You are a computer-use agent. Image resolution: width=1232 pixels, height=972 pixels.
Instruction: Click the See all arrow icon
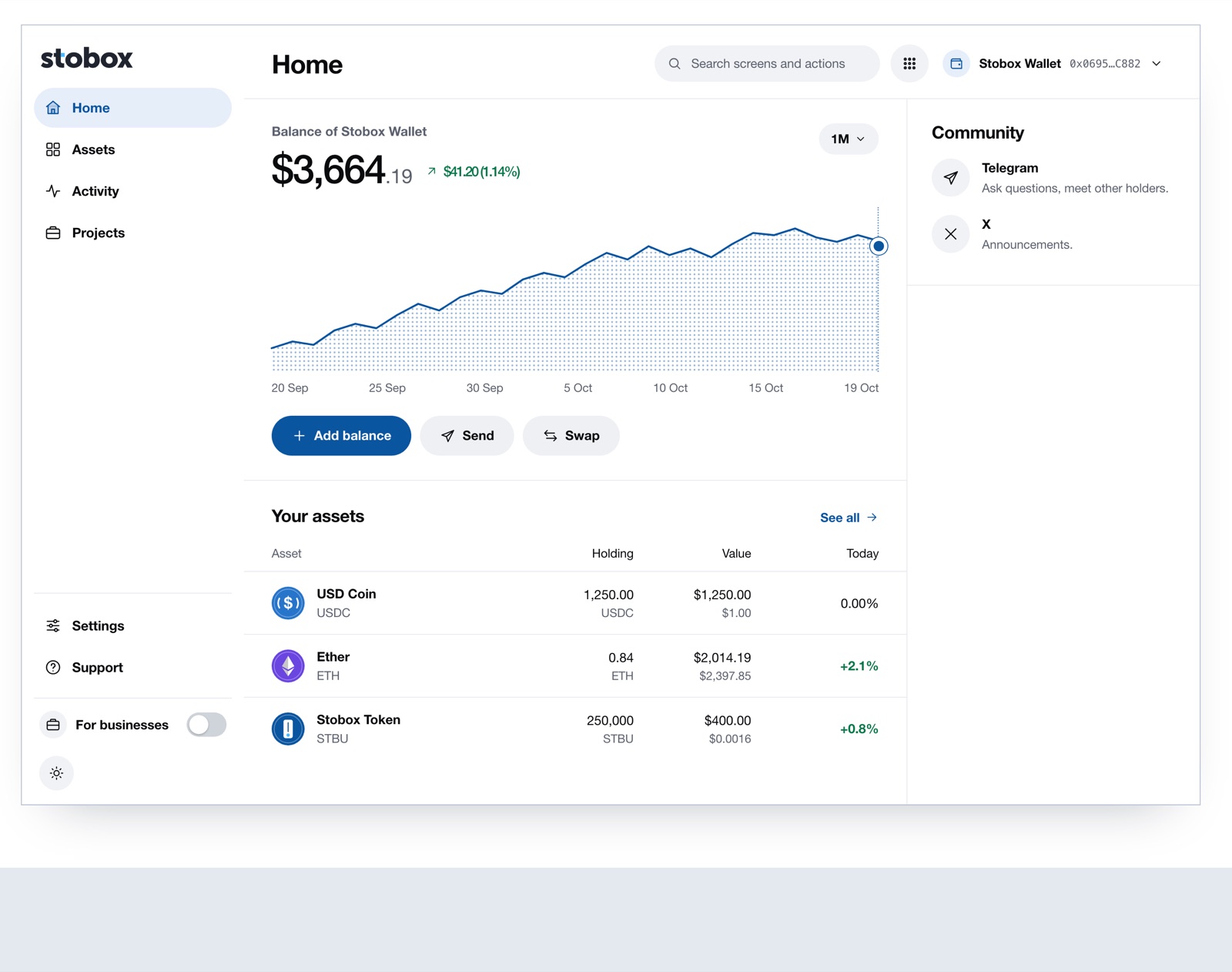pos(872,518)
